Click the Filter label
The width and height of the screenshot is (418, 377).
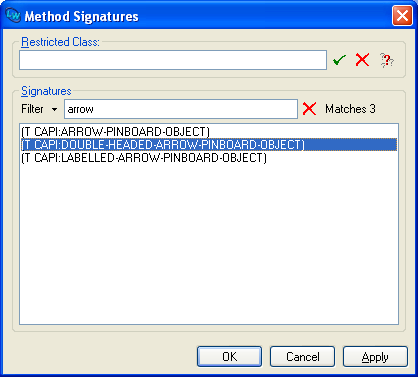click(x=32, y=109)
